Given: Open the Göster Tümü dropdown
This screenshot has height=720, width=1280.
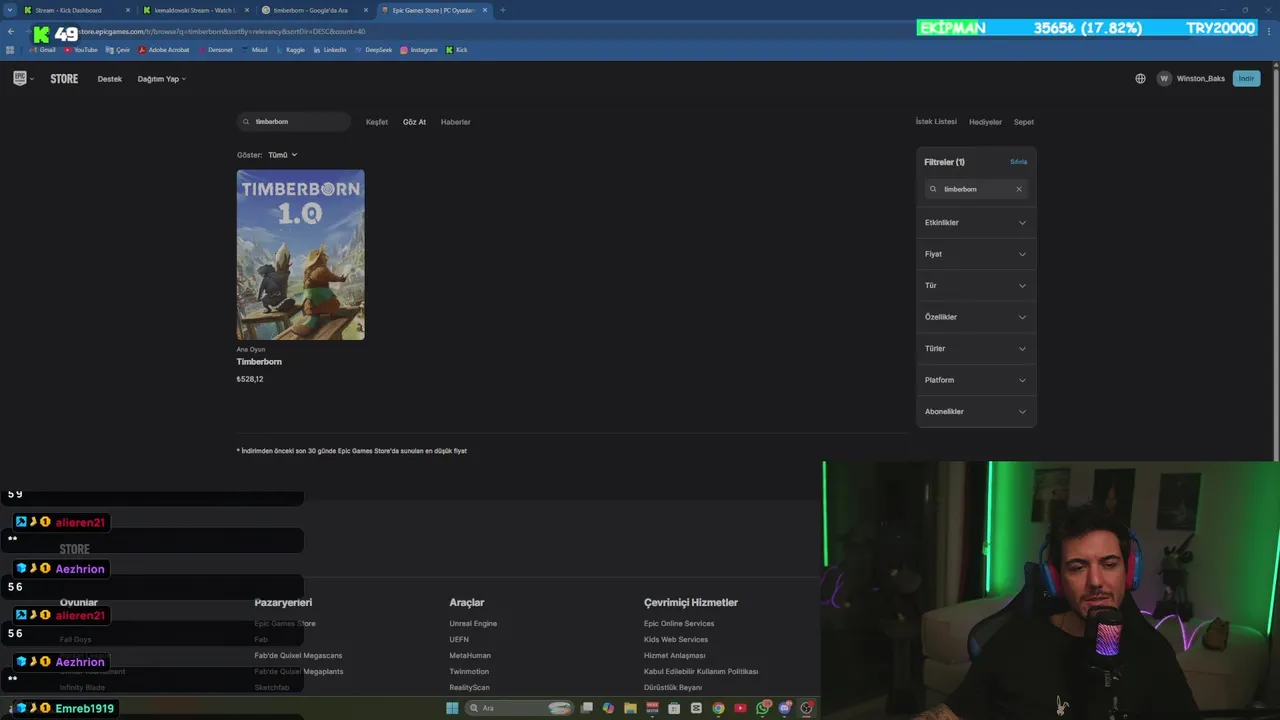Looking at the screenshot, I should tap(282, 155).
